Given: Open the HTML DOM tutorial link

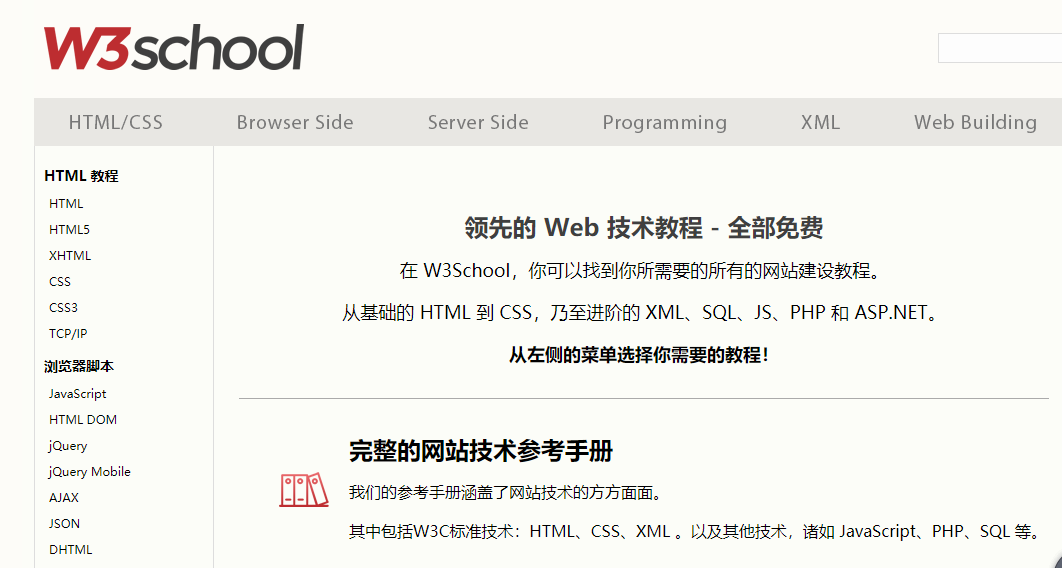Looking at the screenshot, I should pos(83,420).
